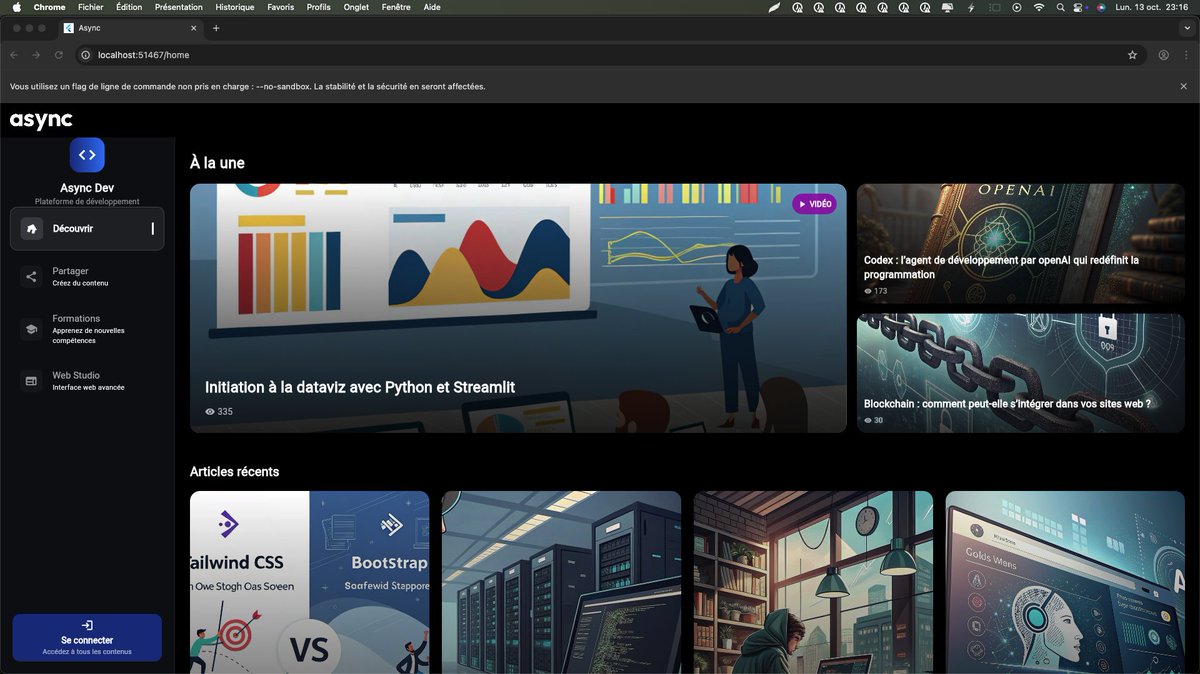Open the Blockchain article thumbnail
Screen dimensions: 1200x674
coord(1018,372)
